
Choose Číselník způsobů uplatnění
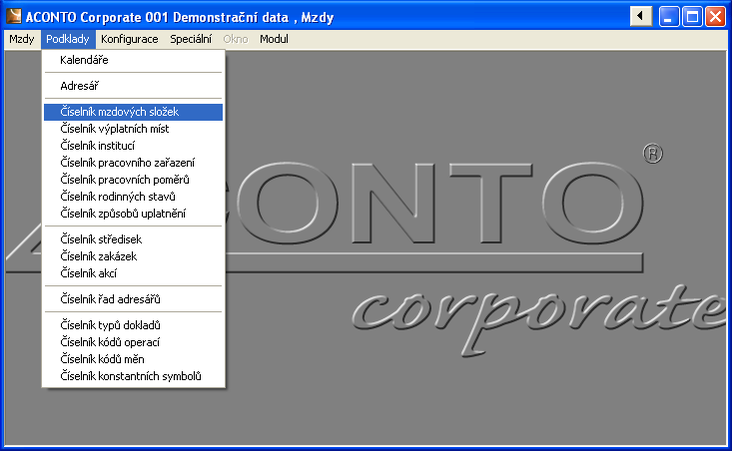pyautogui.click(x=133, y=213)
